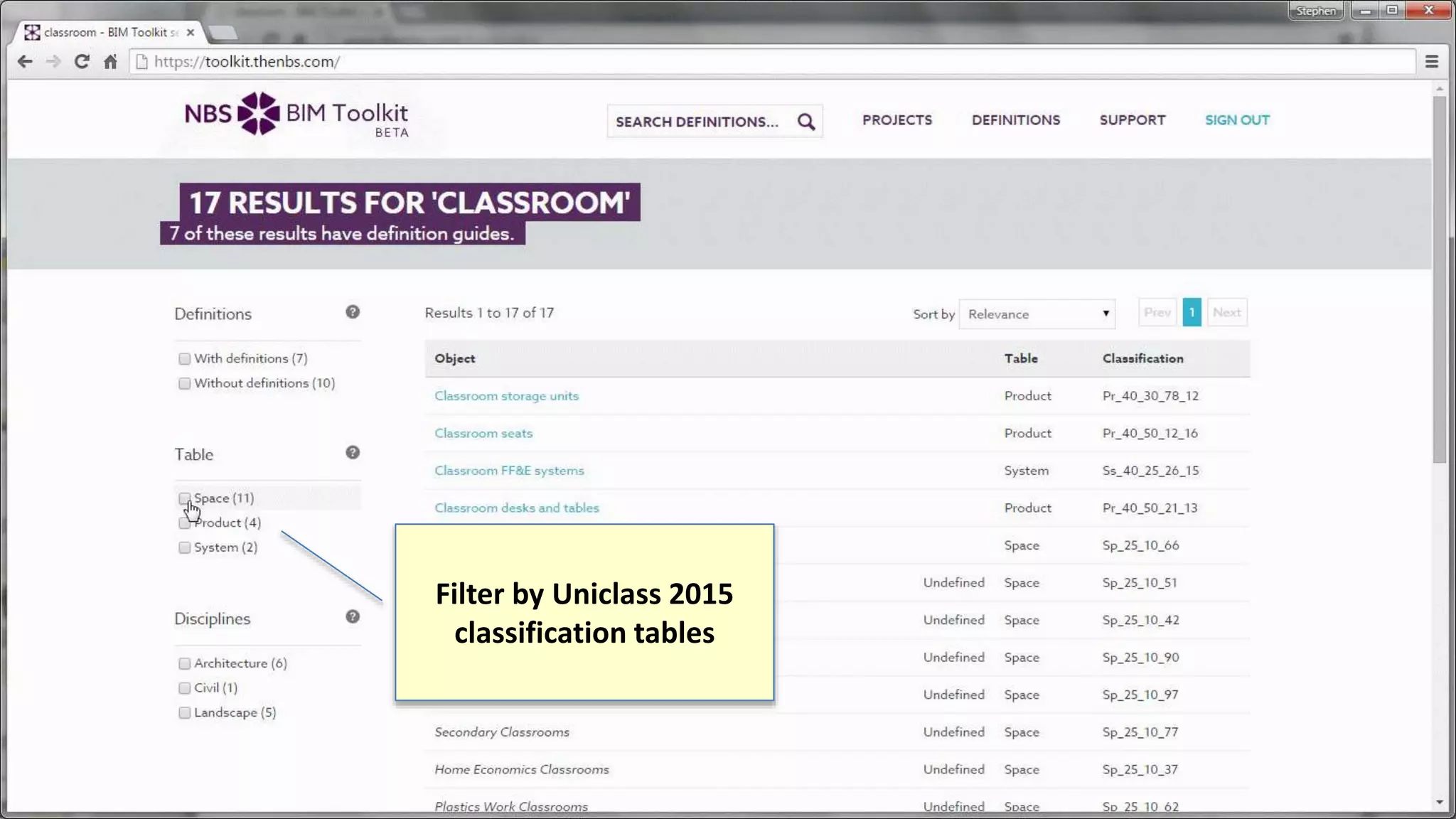Open the Stephen profile button
The image size is (1456, 819).
1316,11
